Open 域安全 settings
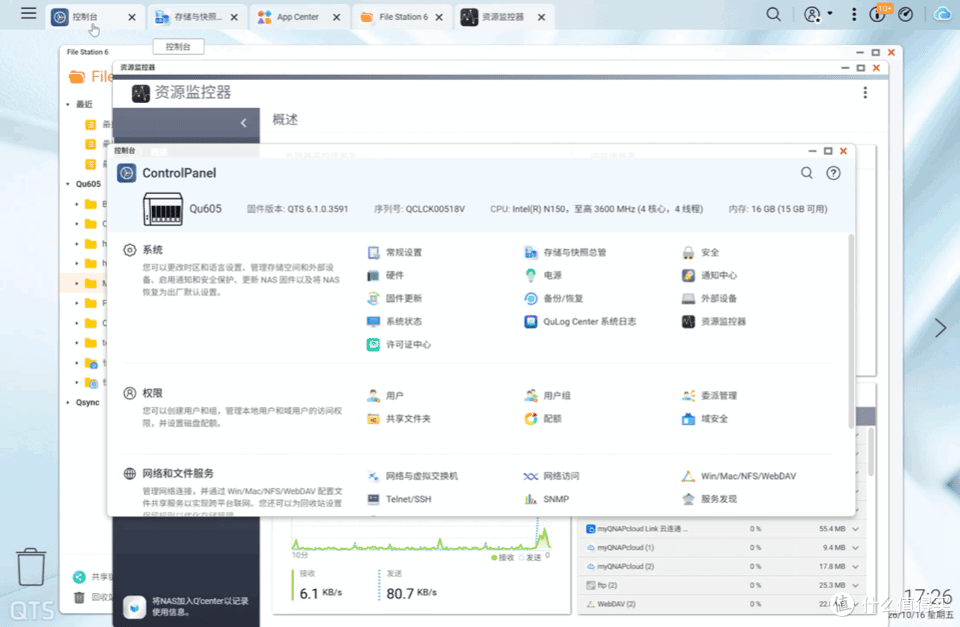960x627 pixels. click(x=705, y=419)
